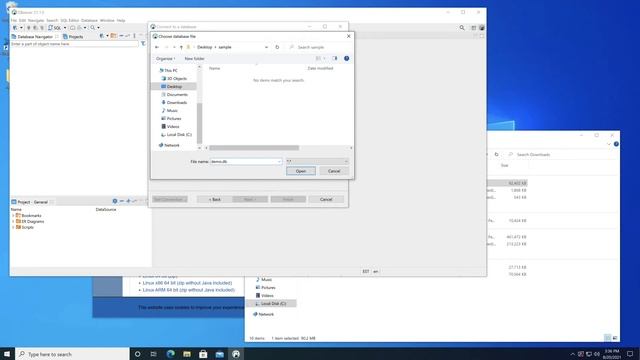
Task: Click the collapse all icon in navigator toolbar
Action: [x=121, y=36]
